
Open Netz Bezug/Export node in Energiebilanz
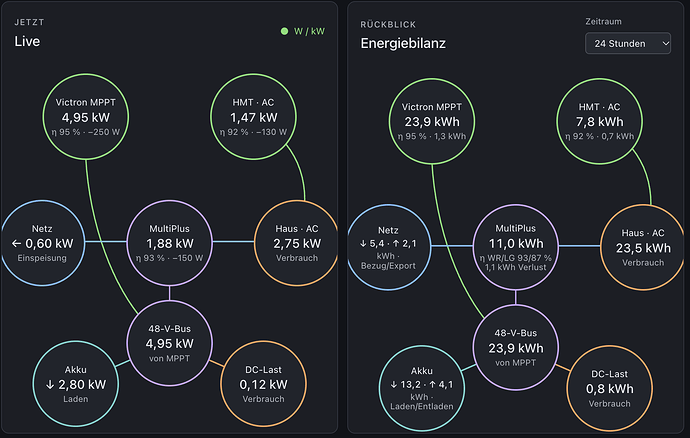[x=388, y=247]
